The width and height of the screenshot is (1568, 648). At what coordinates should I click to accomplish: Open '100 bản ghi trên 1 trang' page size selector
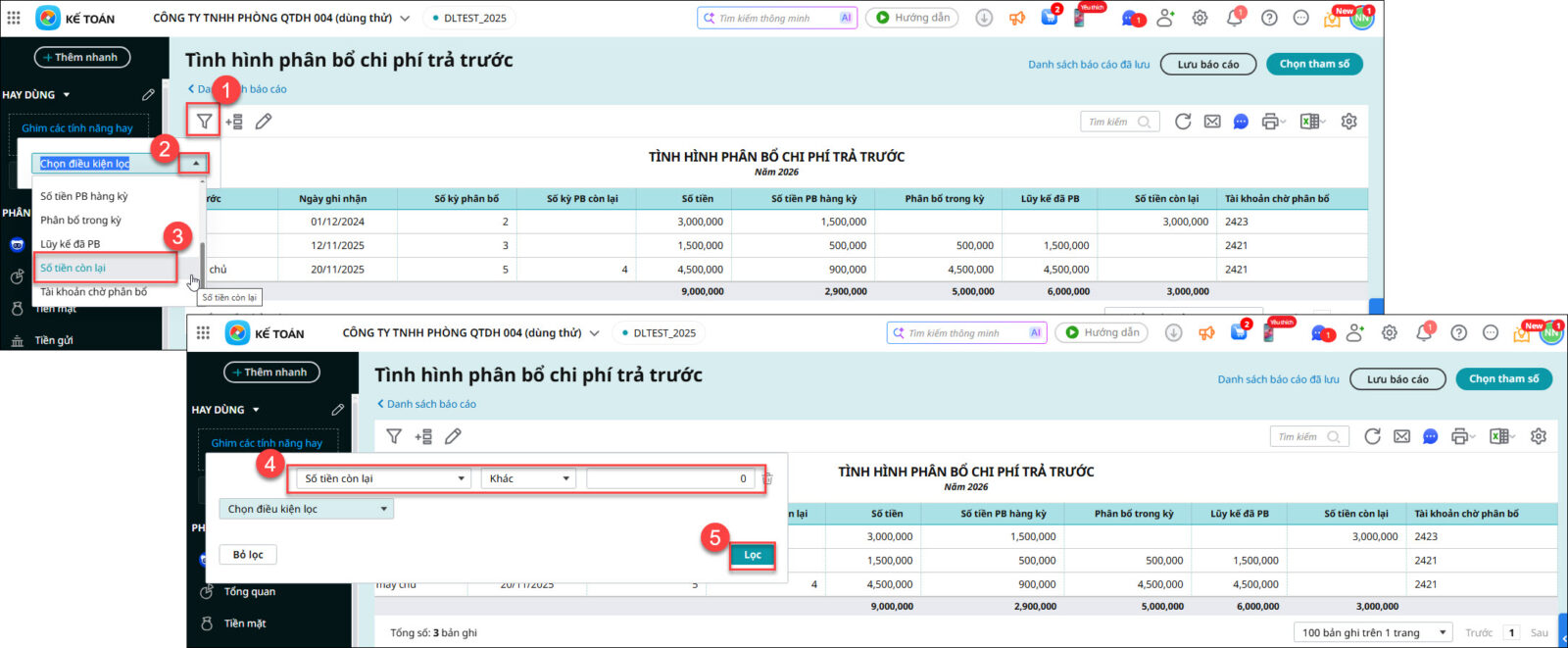pyautogui.click(x=1374, y=632)
